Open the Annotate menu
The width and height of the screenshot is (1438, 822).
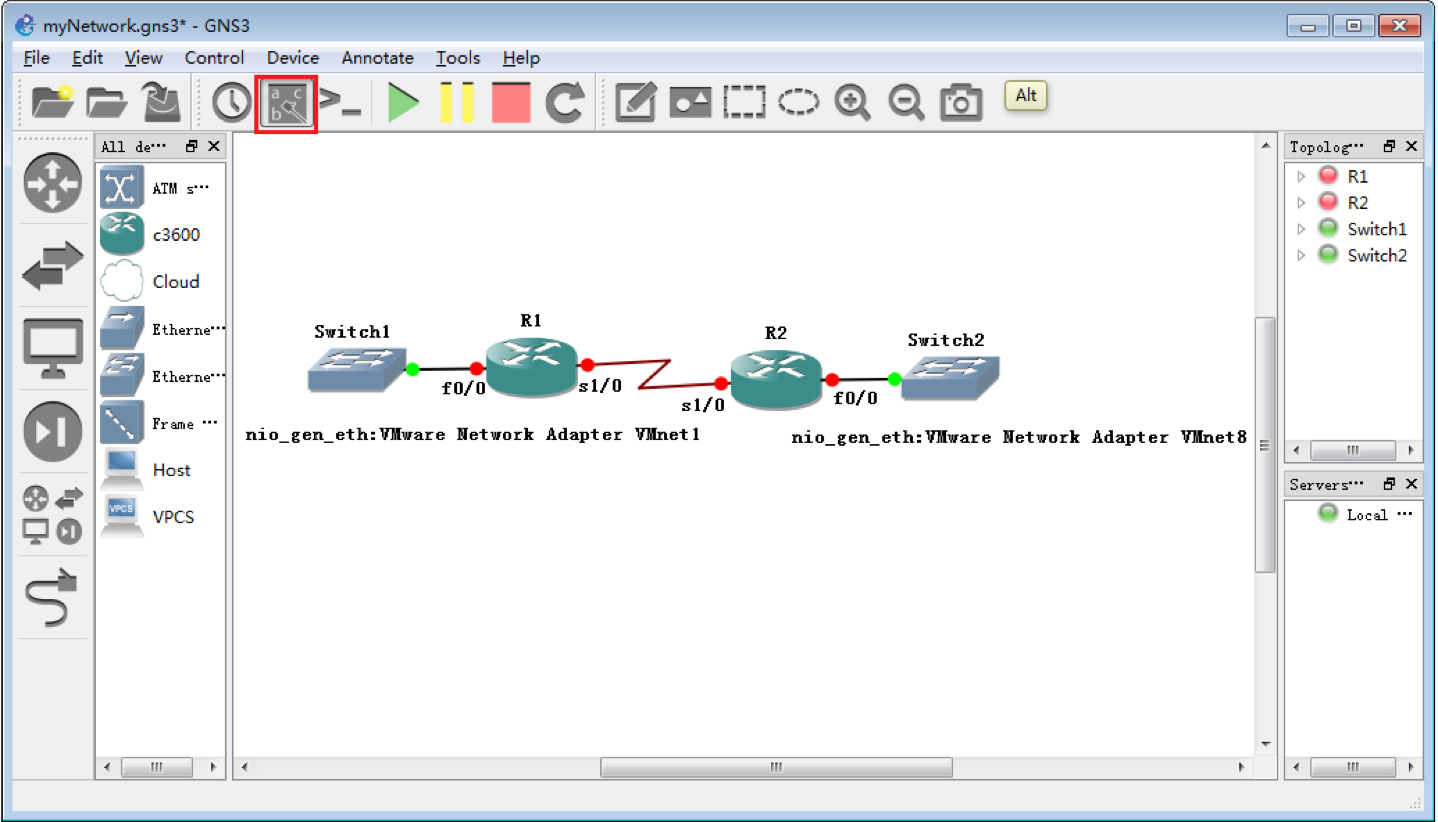point(377,58)
